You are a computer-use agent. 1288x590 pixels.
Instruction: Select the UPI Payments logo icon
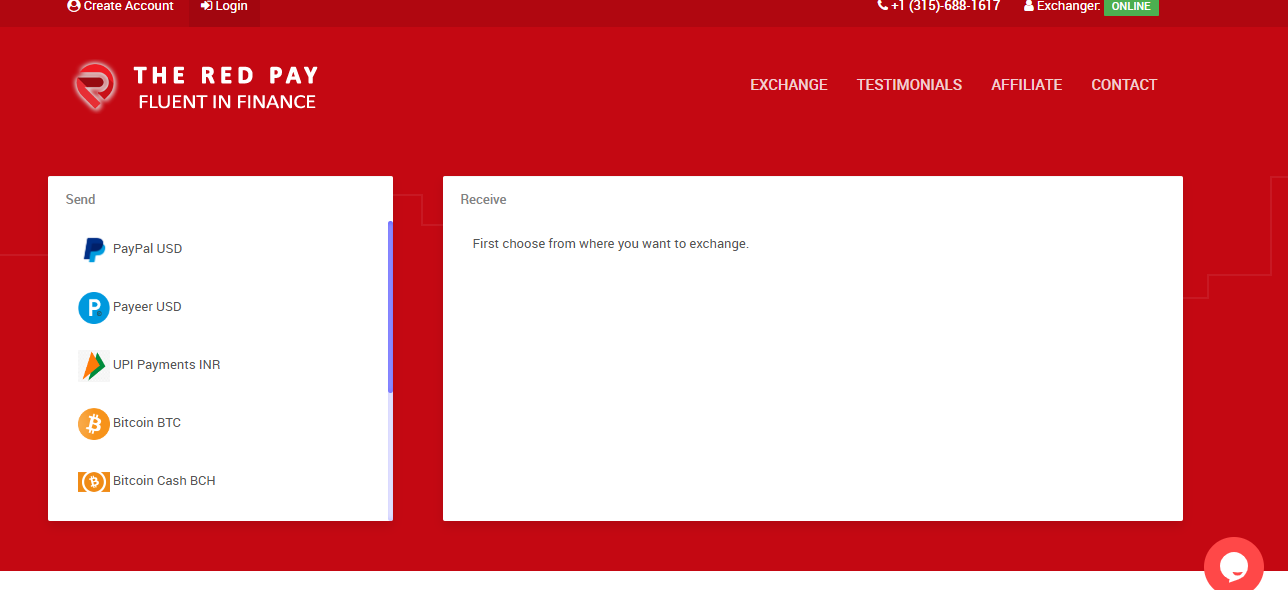94,365
